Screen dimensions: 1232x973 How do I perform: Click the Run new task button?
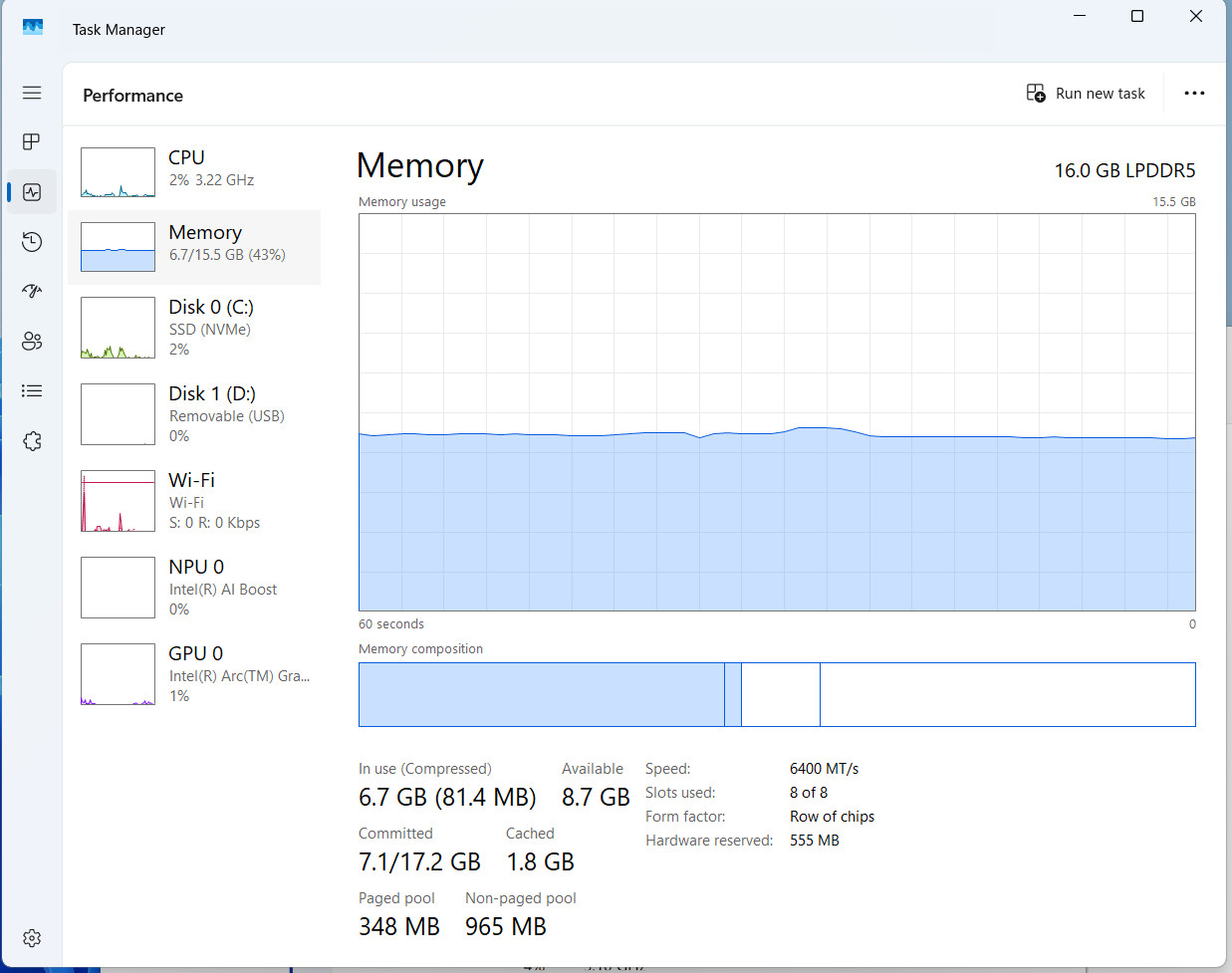[x=1086, y=93]
